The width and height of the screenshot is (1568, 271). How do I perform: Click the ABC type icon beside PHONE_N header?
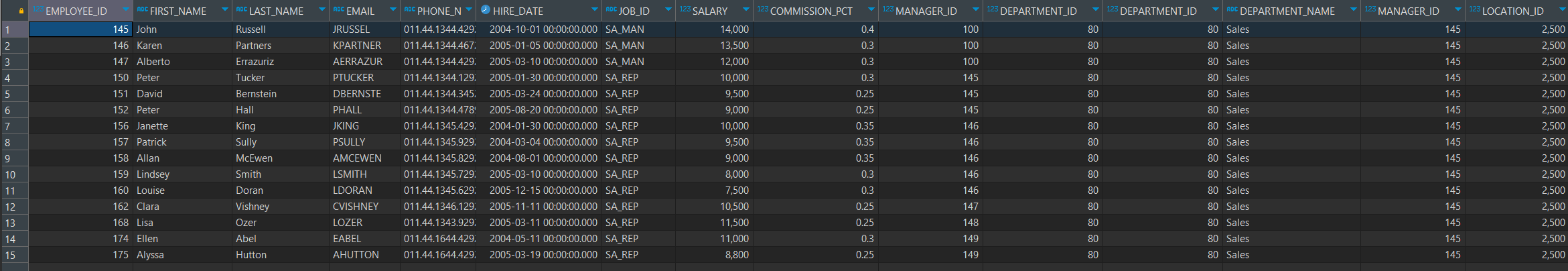[x=410, y=10]
